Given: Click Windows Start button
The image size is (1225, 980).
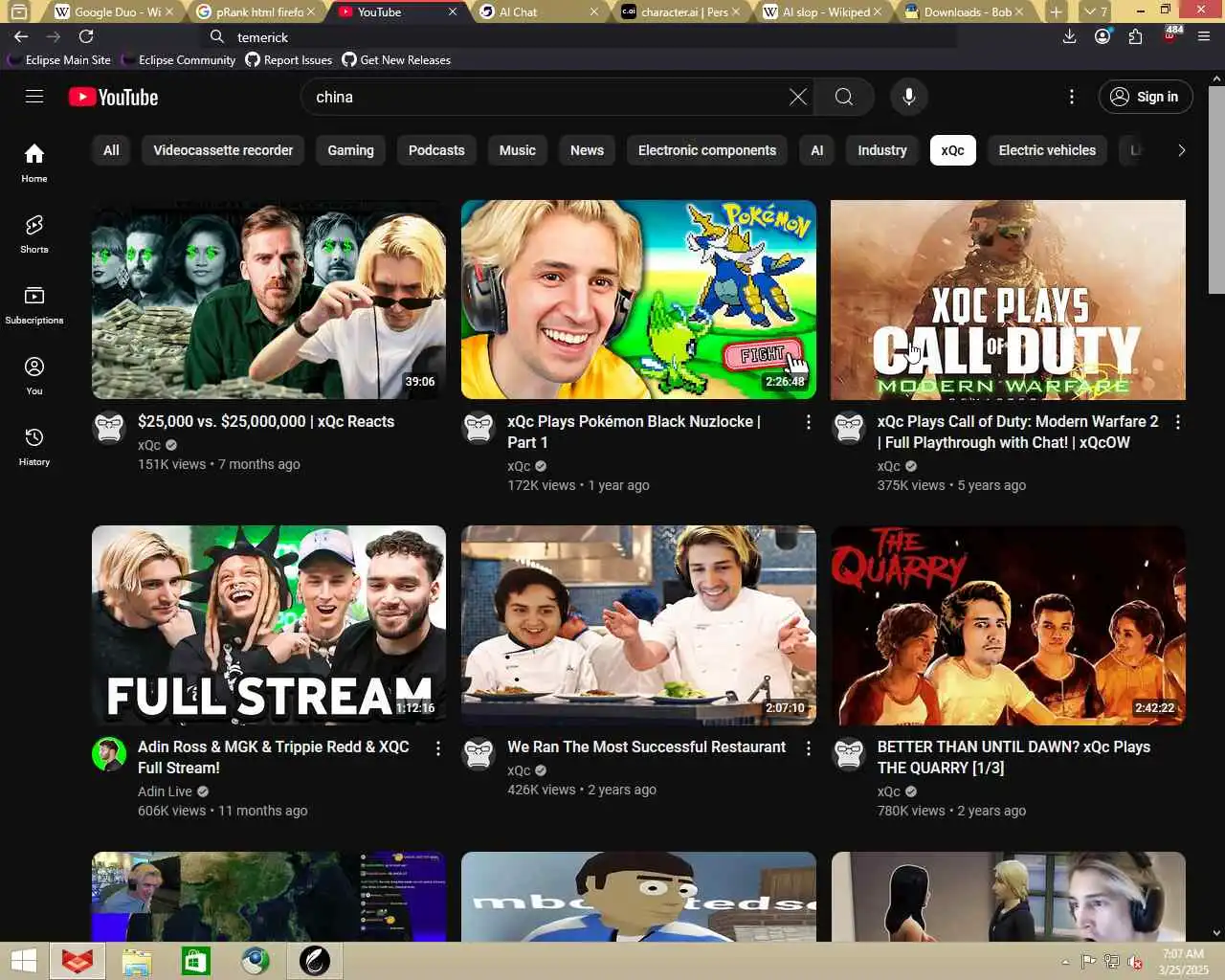Looking at the screenshot, I should (23, 961).
